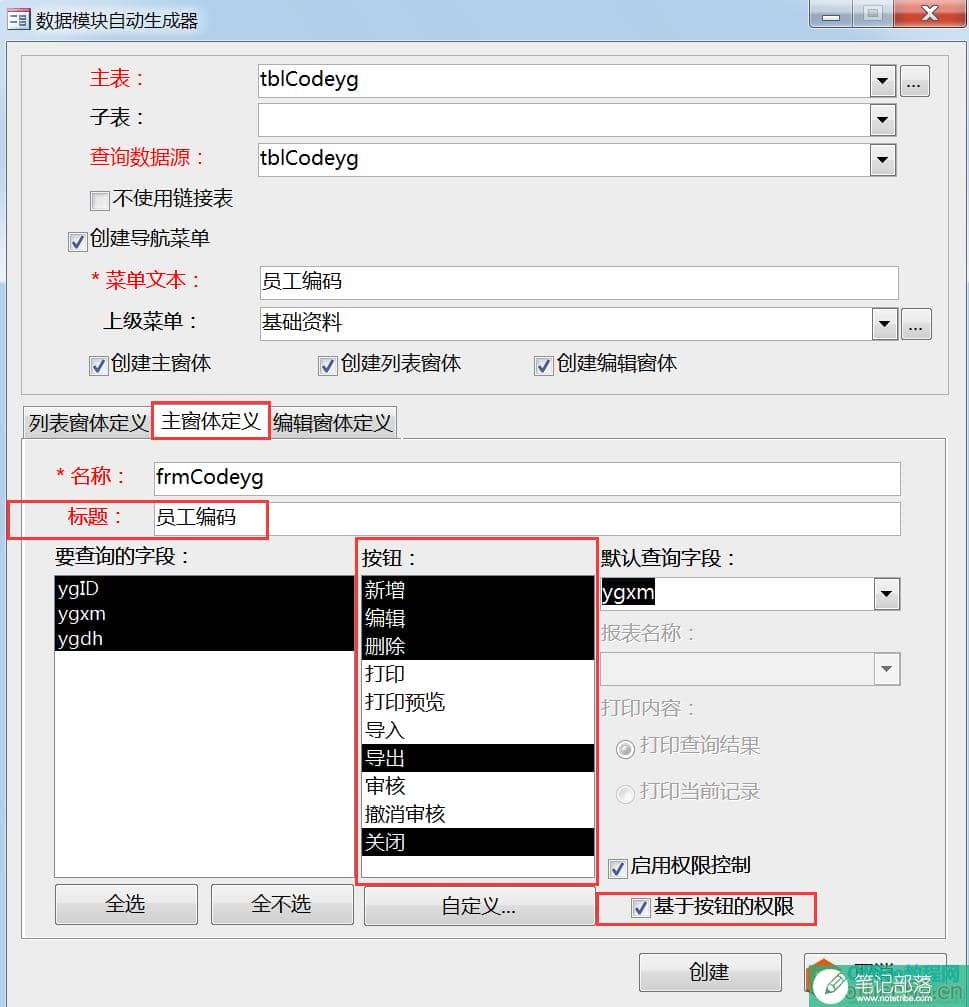The width and height of the screenshot is (969, 1007).
Task: Switch to 主窗体定义 tab
Action: (x=211, y=421)
